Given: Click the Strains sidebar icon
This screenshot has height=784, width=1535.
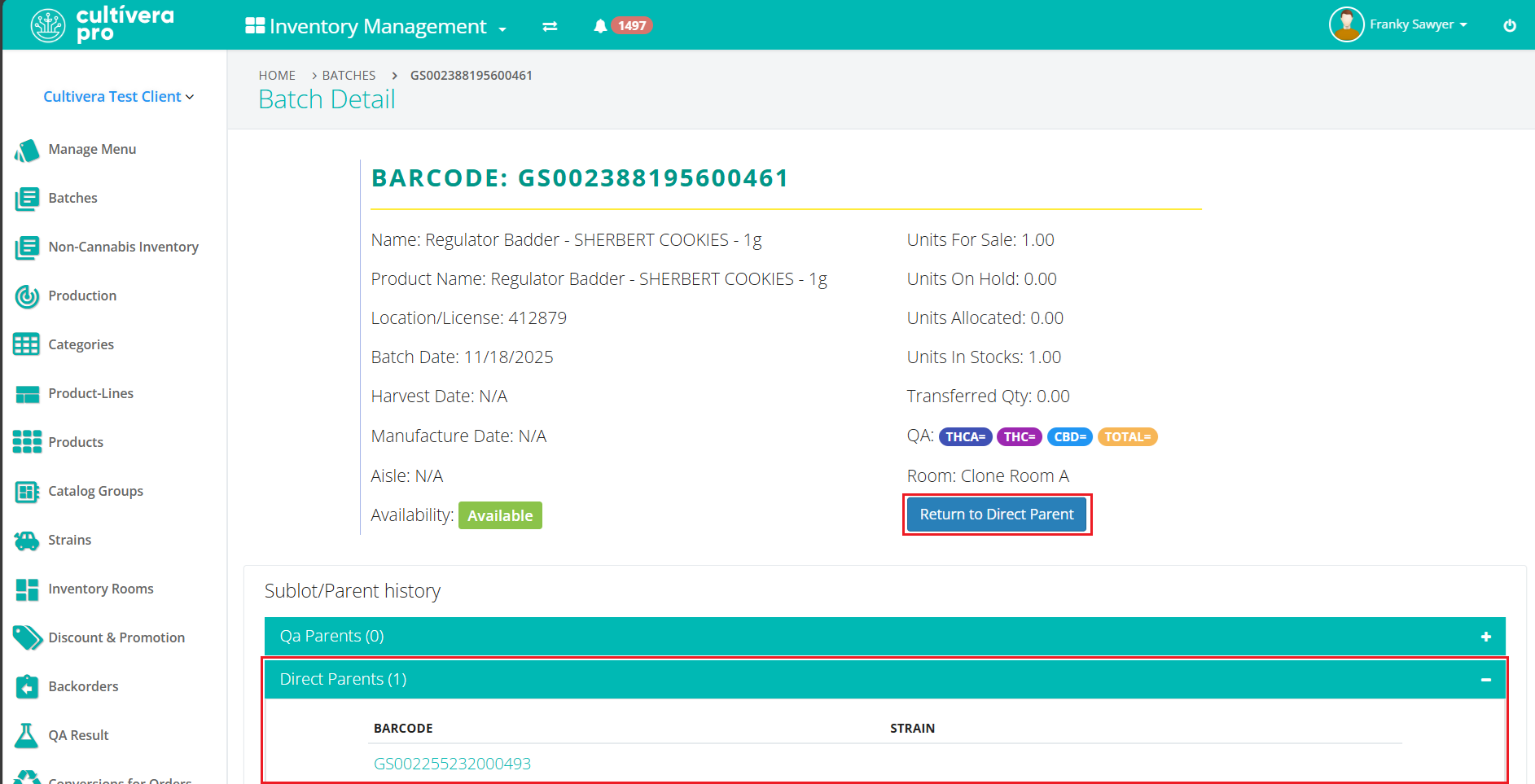Looking at the screenshot, I should [x=27, y=541].
